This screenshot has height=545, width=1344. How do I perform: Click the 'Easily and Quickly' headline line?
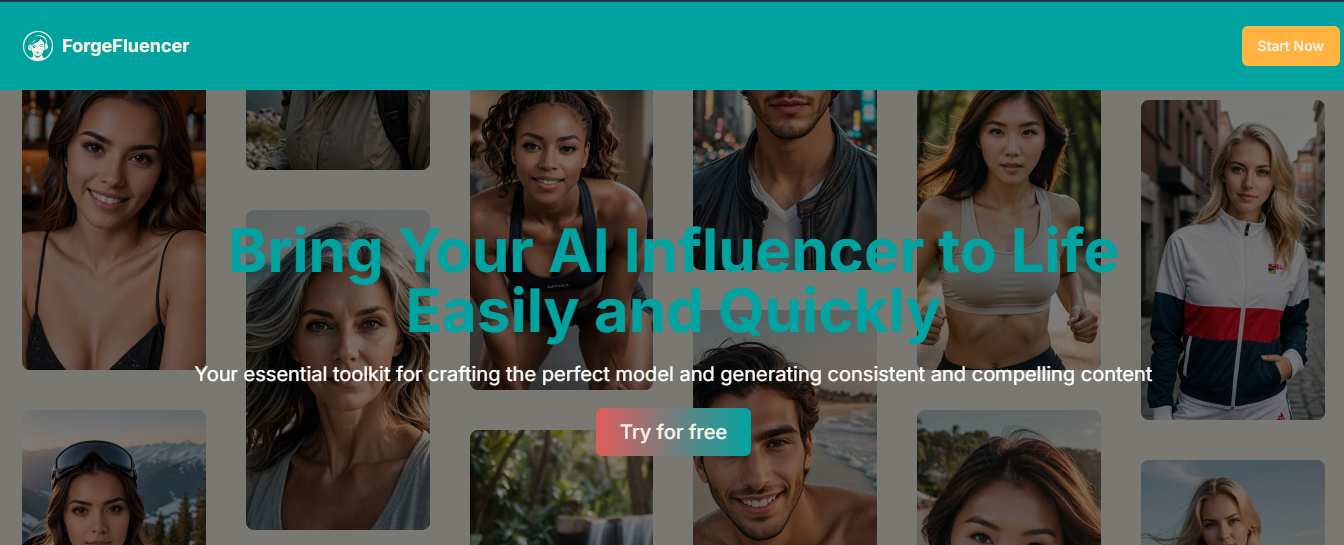click(673, 310)
